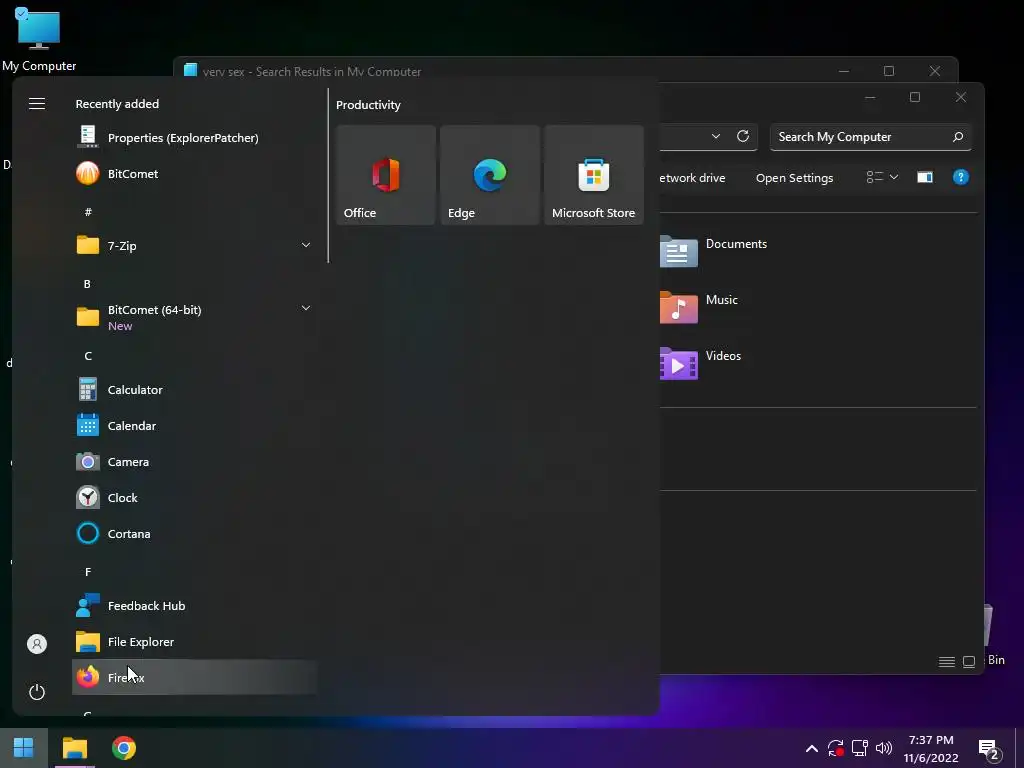Open the user account icon in Start
This screenshot has width=1024, height=768.
37,644
